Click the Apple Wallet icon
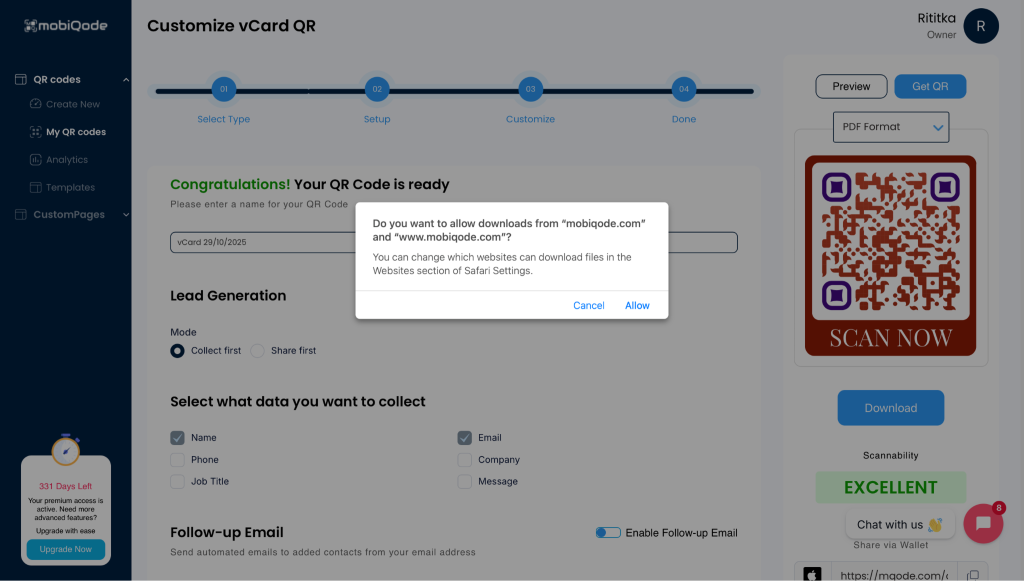 tap(813, 575)
